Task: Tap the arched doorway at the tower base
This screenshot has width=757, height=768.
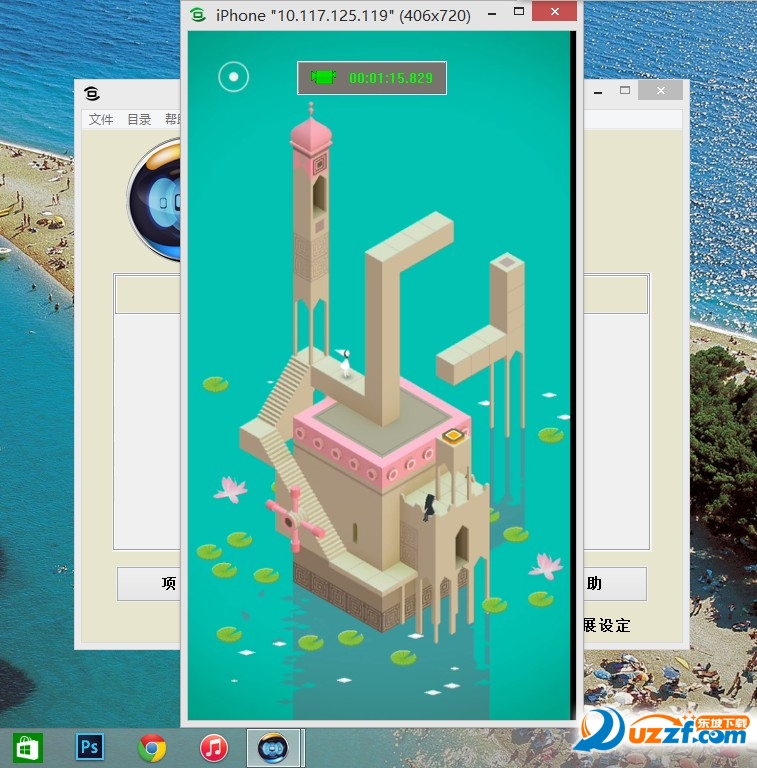Action: (462, 544)
